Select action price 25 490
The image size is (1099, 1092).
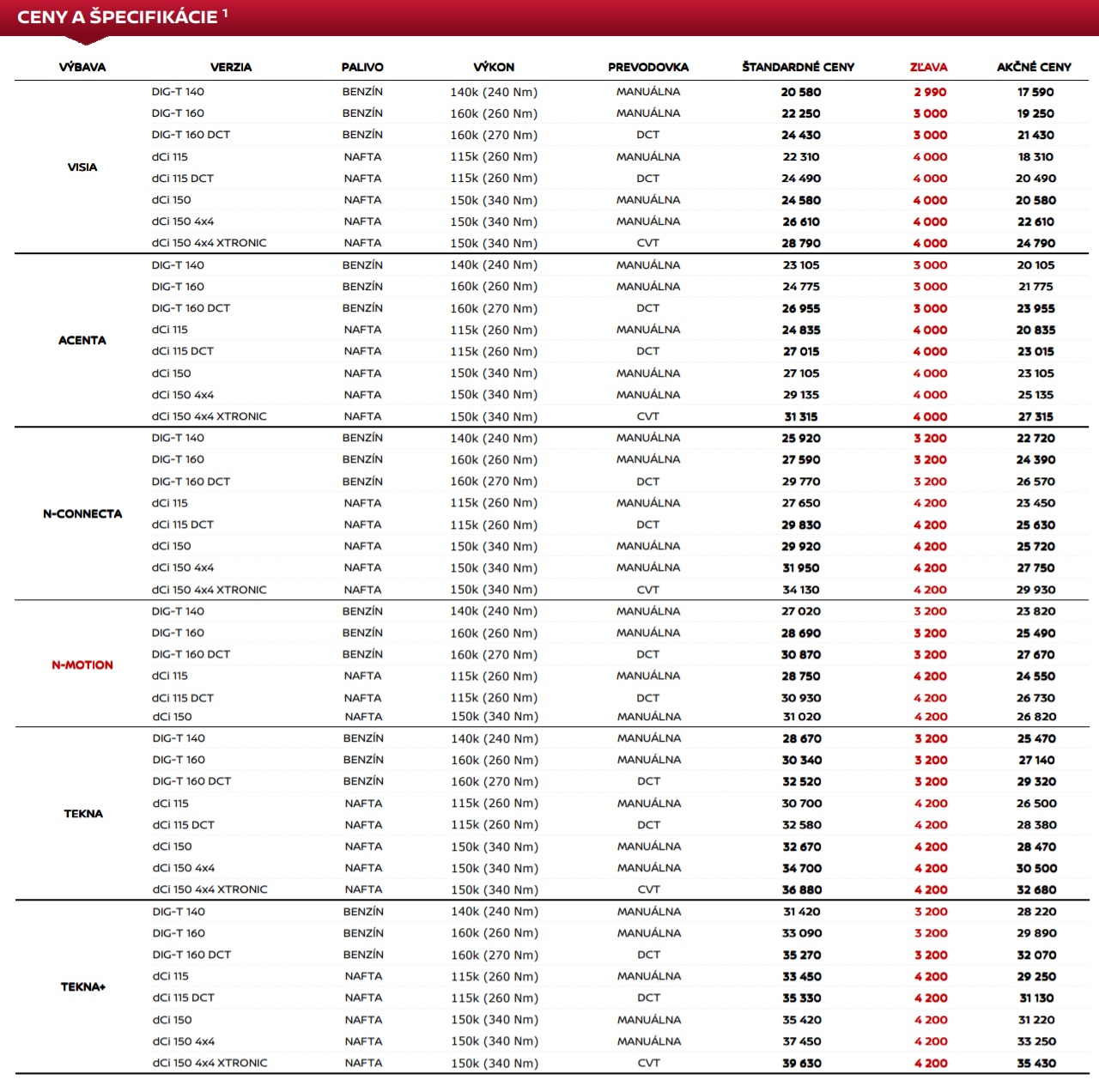pyautogui.click(x=1035, y=634)
